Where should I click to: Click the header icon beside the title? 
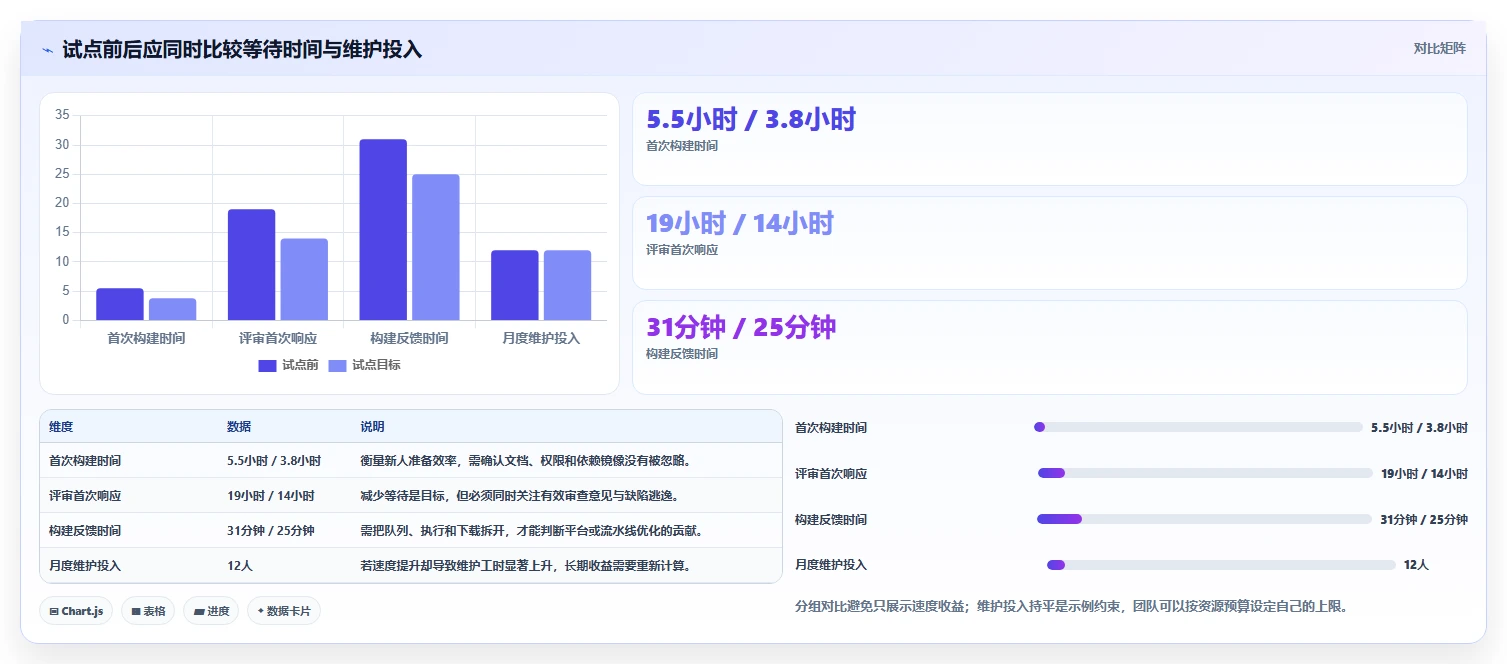tap(47, 49)
